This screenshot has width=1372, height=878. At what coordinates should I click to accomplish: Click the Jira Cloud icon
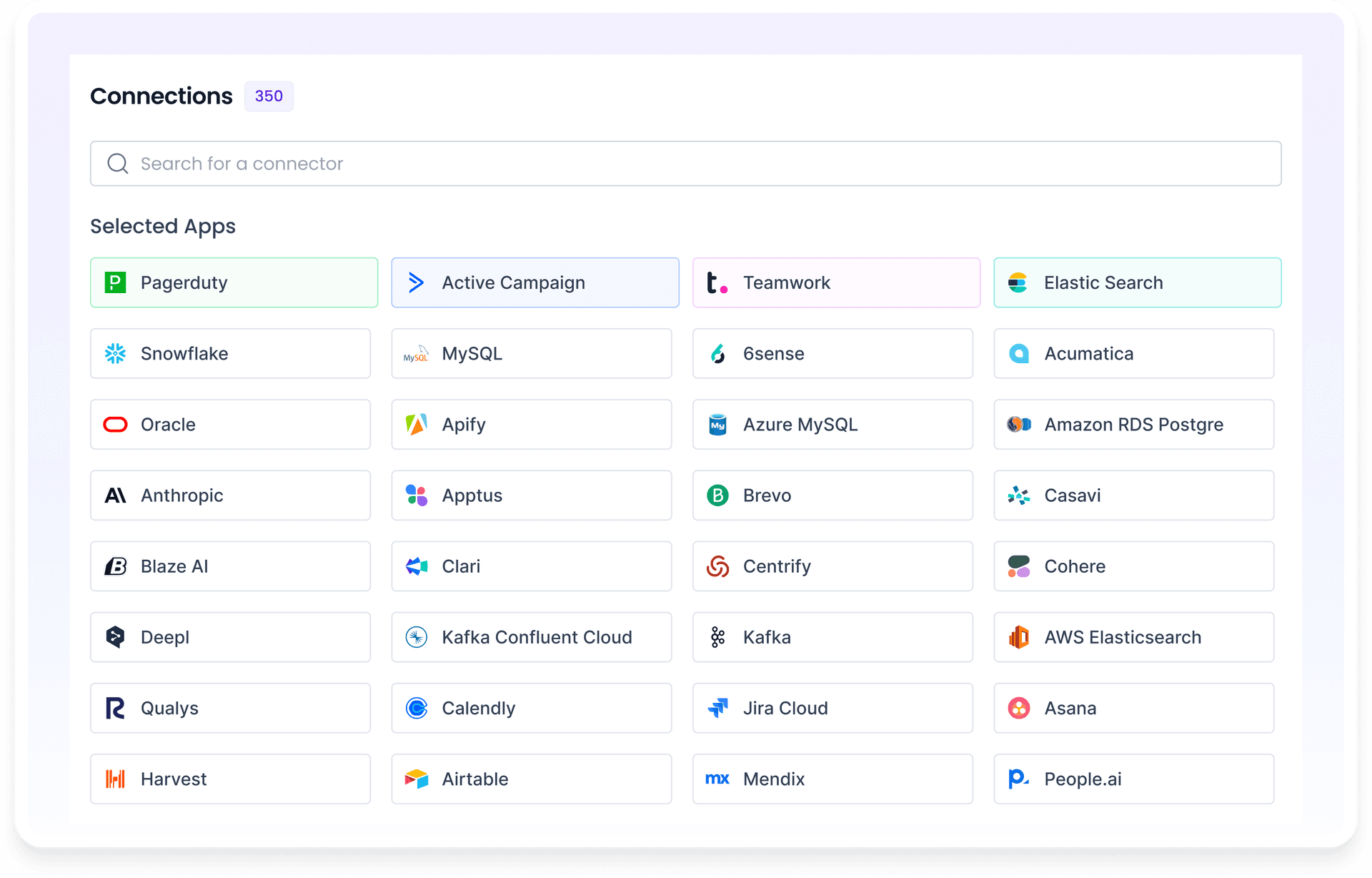[717, 708]
